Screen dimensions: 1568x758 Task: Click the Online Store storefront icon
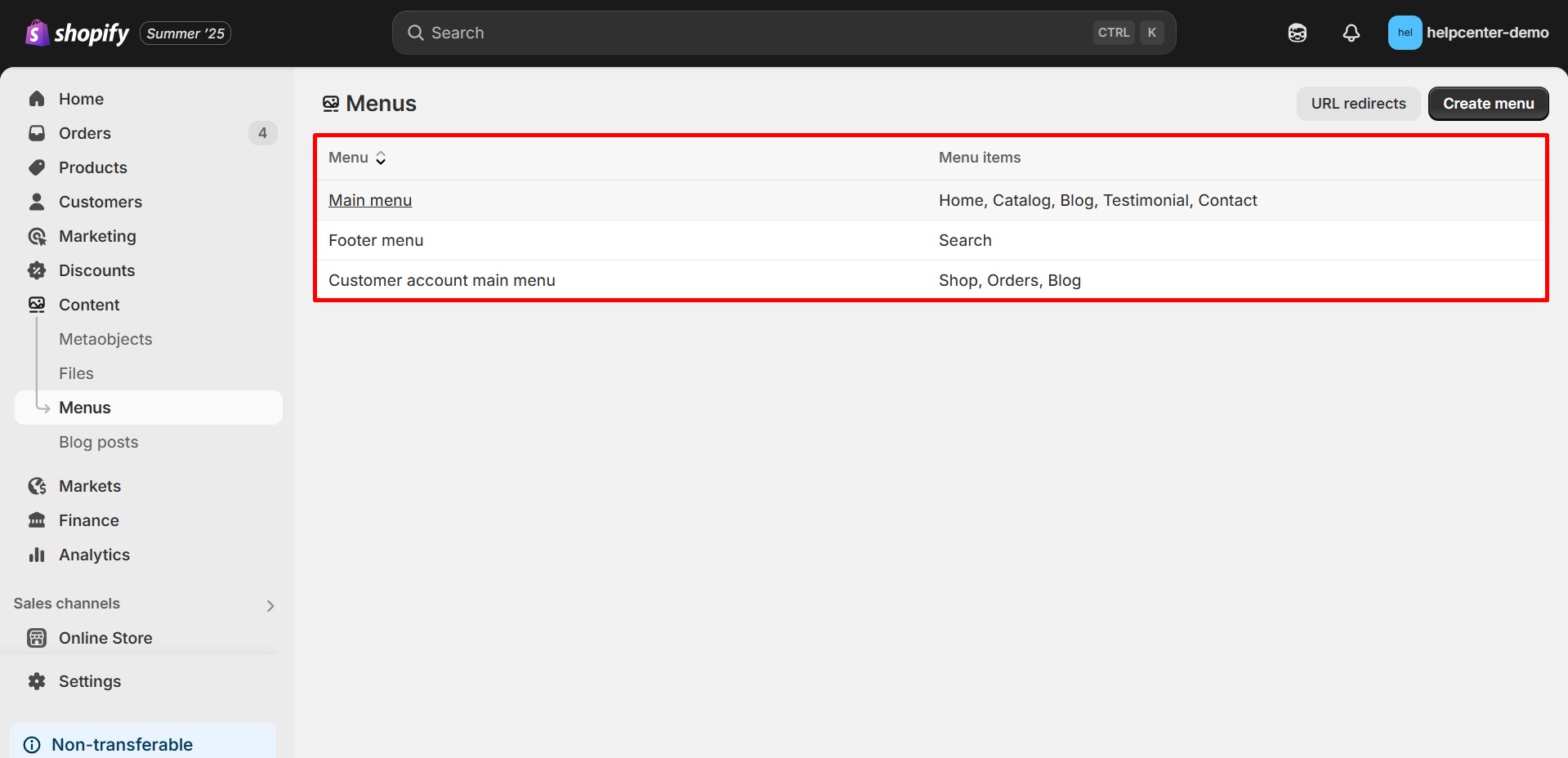pyautogui.click(x=37, y=638)
